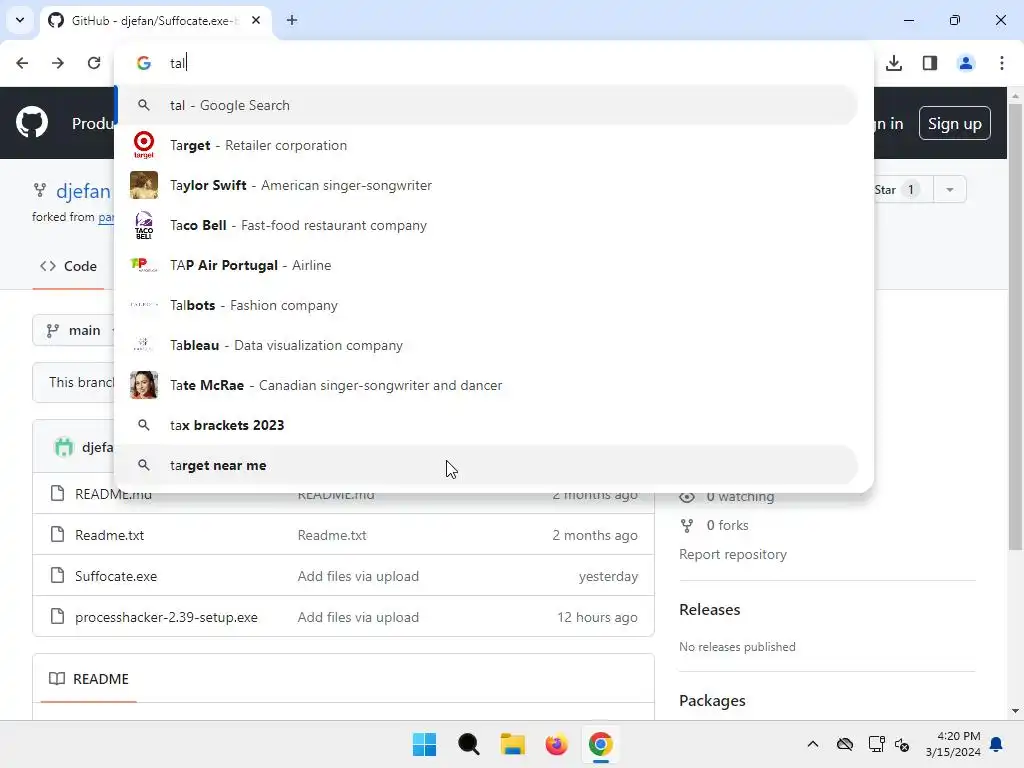Click the network tray icon
The height and width of the screenshot is (768, 1024).
[x=876, y=744]
